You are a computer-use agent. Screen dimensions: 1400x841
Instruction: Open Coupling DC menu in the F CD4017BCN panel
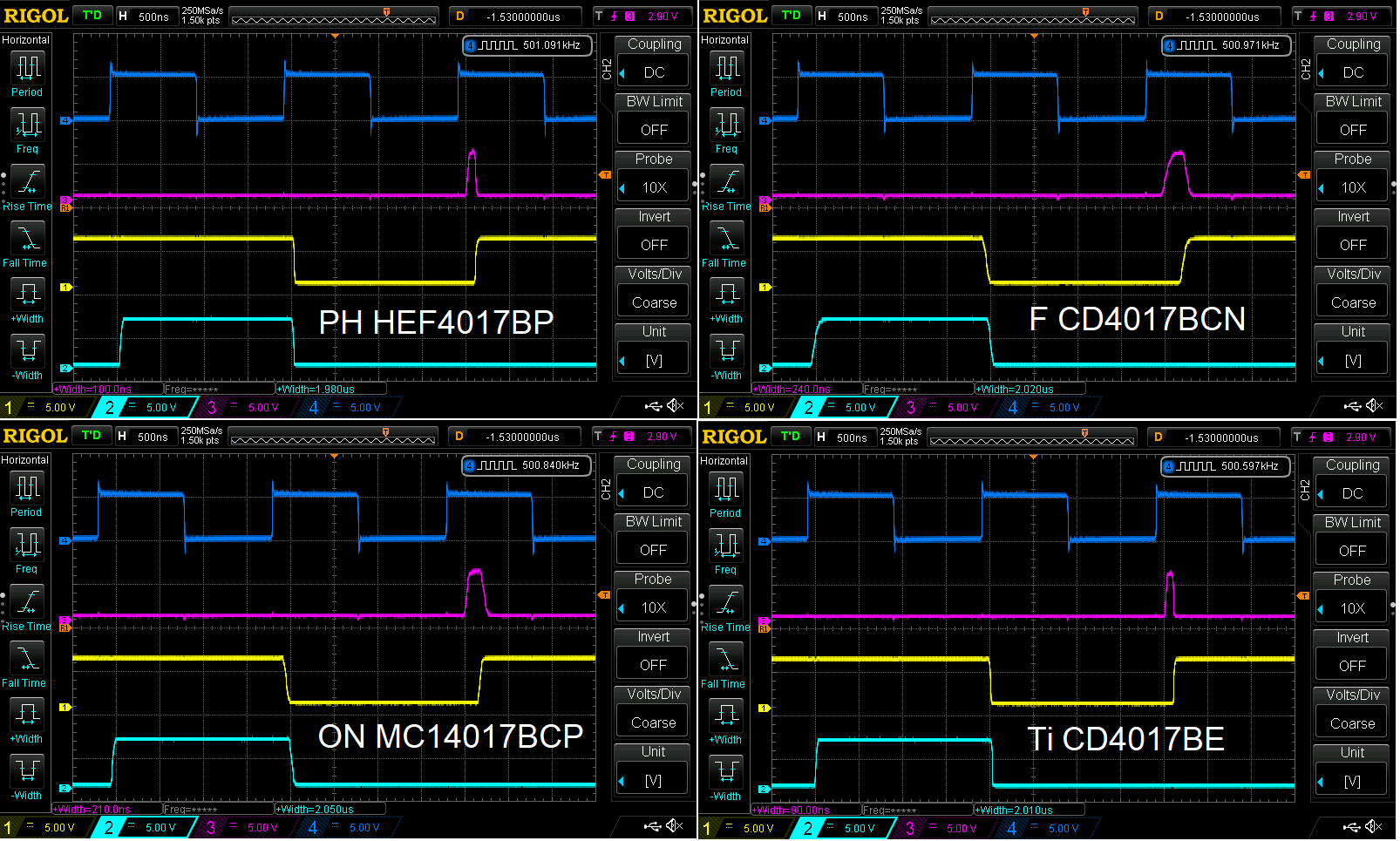click(1353, 62)
